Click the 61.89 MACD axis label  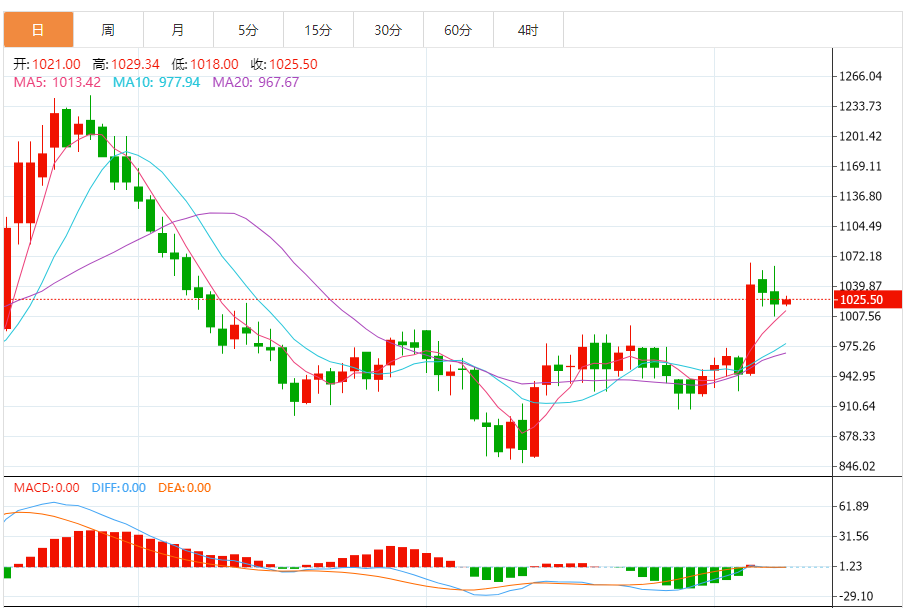coord(854,506)
